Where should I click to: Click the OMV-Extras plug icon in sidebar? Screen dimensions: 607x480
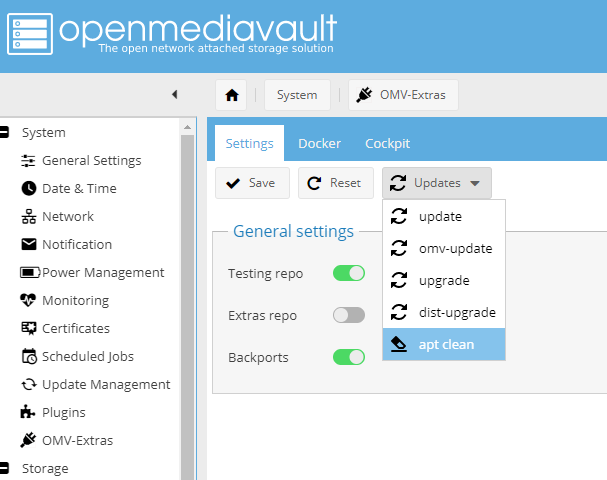(28, 440)
